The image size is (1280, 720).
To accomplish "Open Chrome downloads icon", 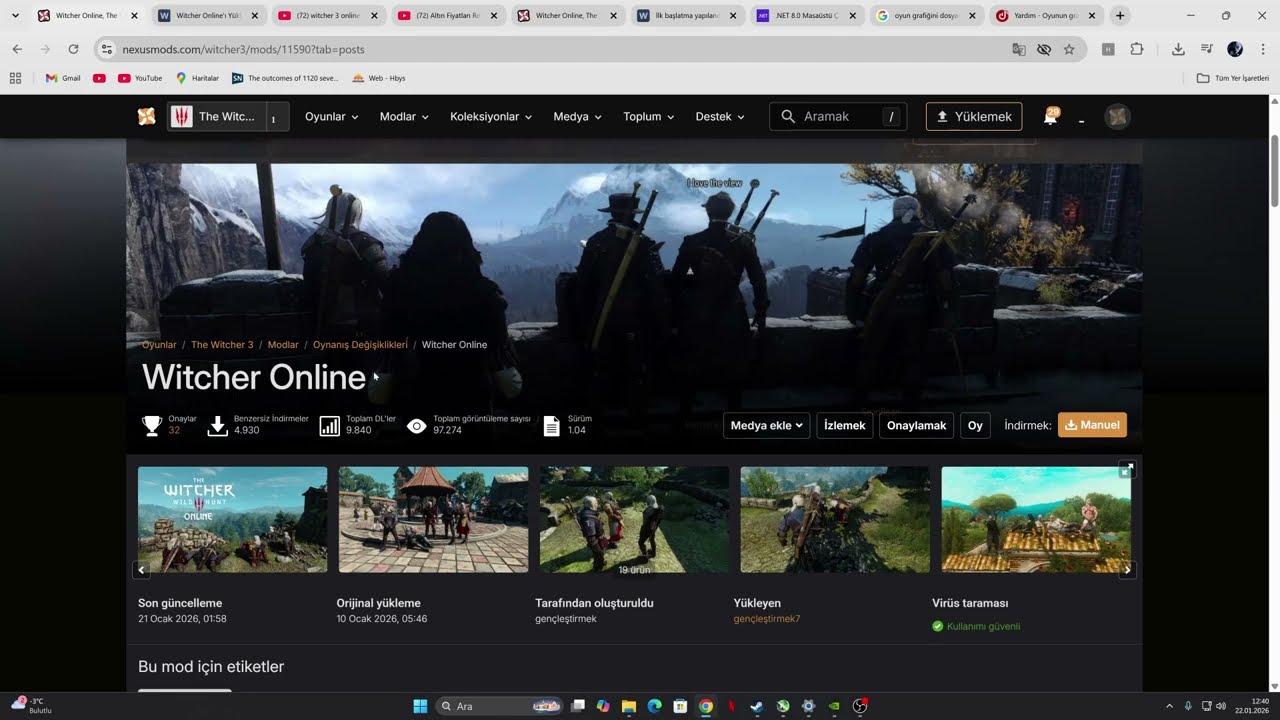I will [x=1178, y=49].
